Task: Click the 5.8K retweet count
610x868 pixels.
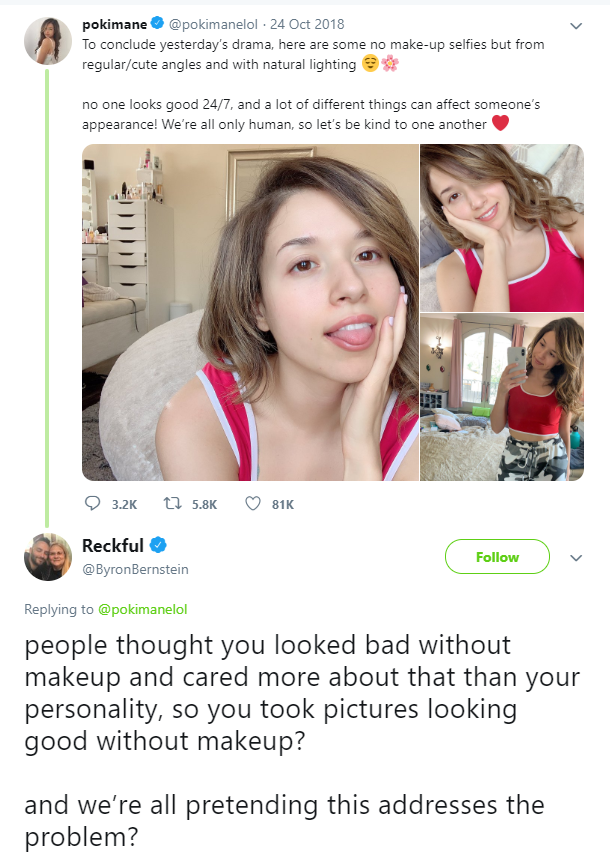Action: [x=203, y=505]
